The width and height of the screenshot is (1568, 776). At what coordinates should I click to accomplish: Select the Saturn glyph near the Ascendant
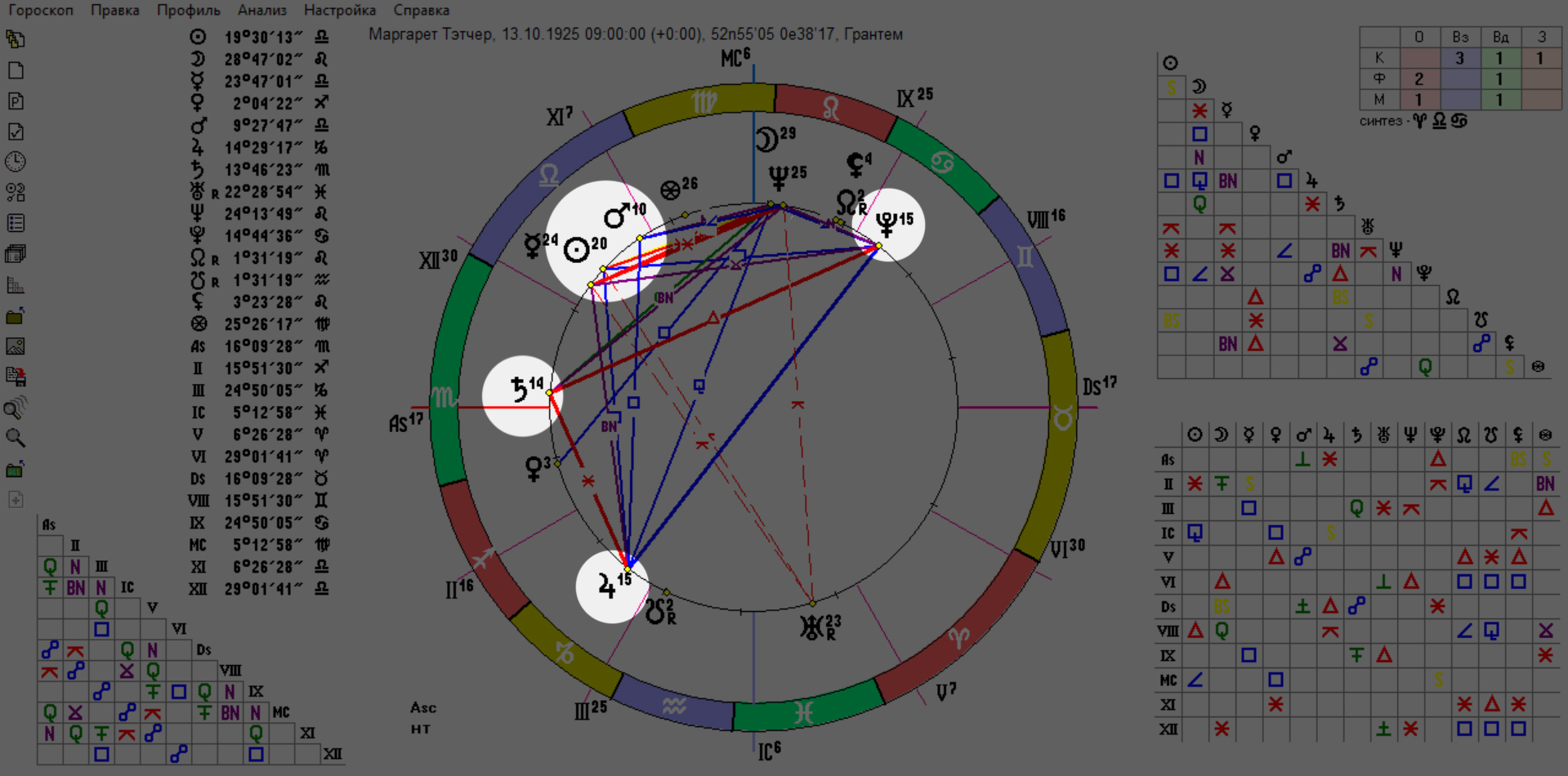coord(518,390)
